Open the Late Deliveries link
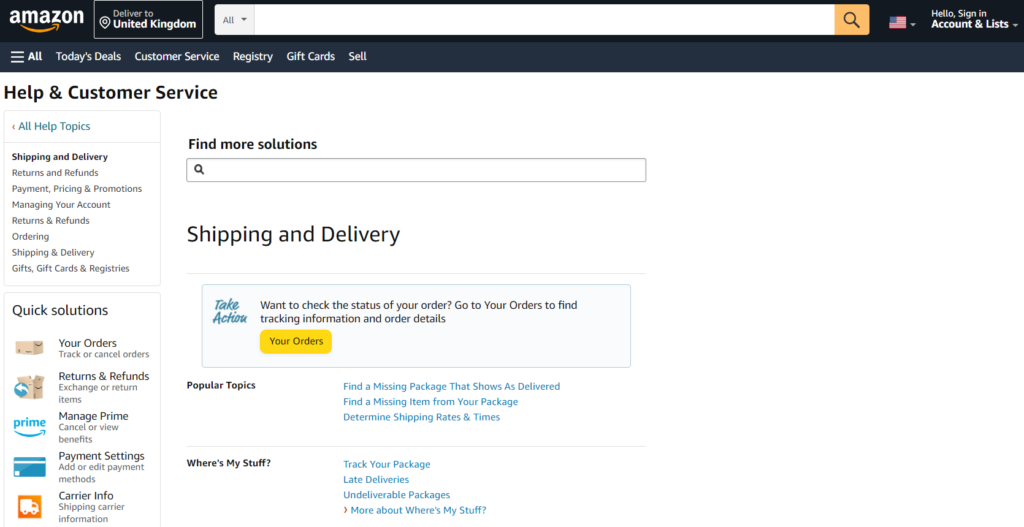Viewport: 1024px width, 527px height. click(376, 479)
